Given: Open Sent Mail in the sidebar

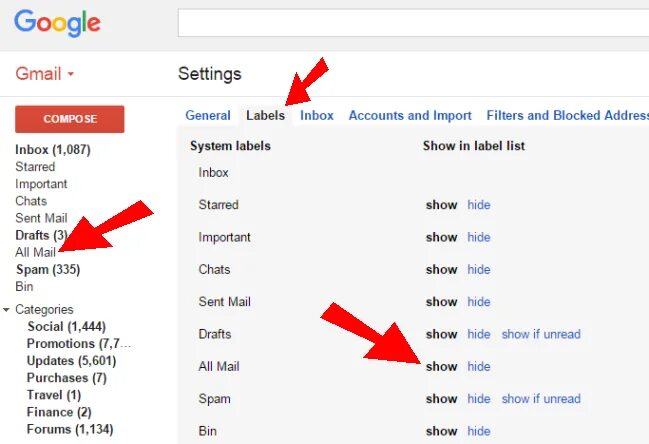Looking at the screenshot, I should tap(41, 218).
